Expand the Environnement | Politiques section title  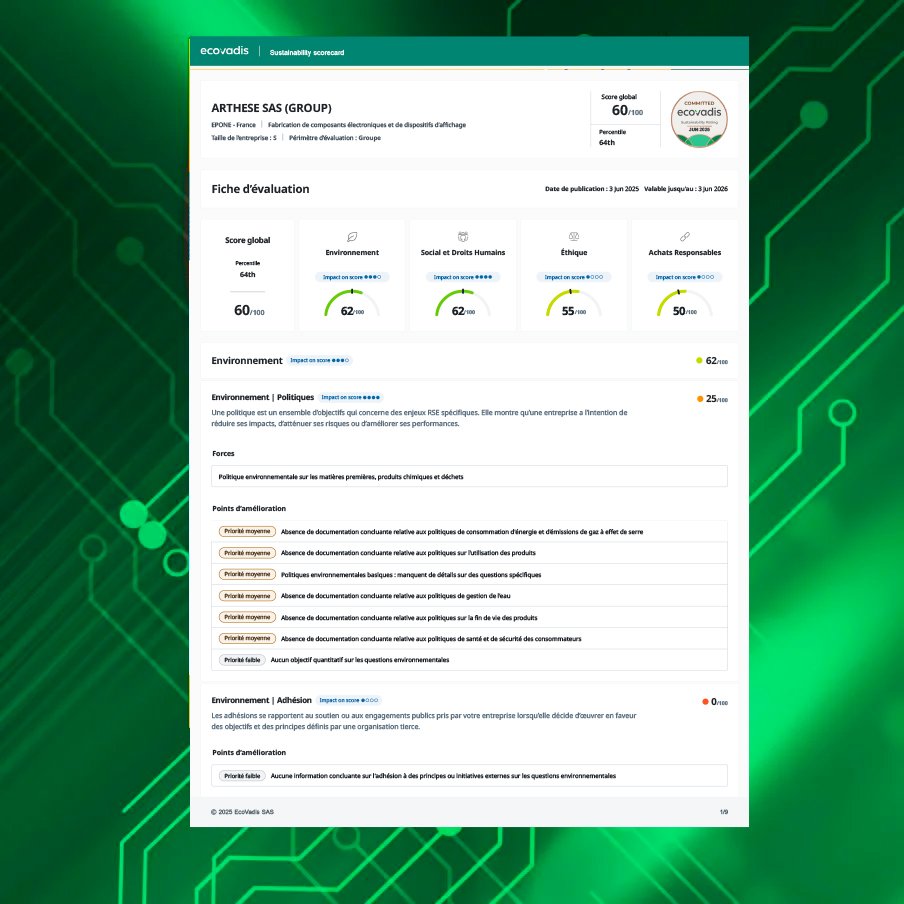pyautogui.click(x=263, y=397)
